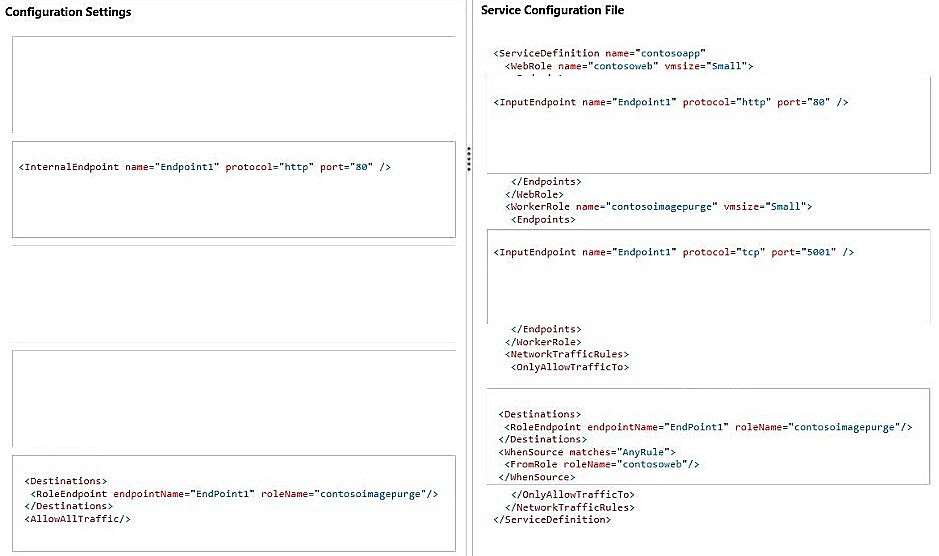The image size is (939, 556).
Task: Click the AllowAllTraffic line in settings
Action: tap(77, 519)
